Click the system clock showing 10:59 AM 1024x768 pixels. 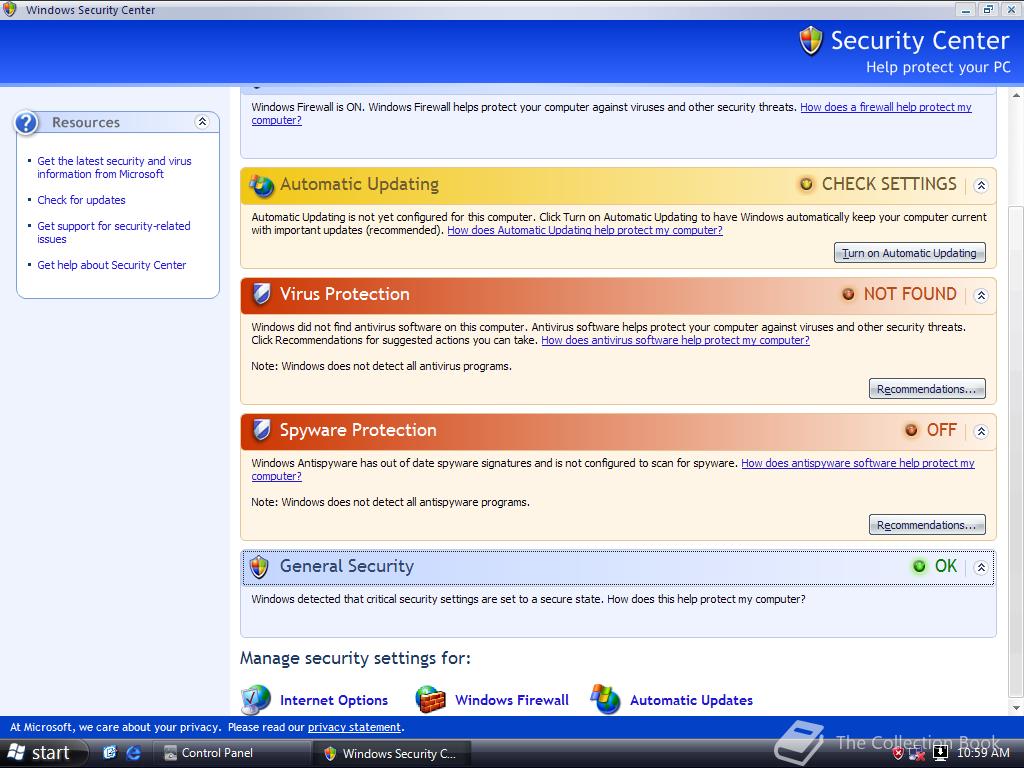click(983, 753)
